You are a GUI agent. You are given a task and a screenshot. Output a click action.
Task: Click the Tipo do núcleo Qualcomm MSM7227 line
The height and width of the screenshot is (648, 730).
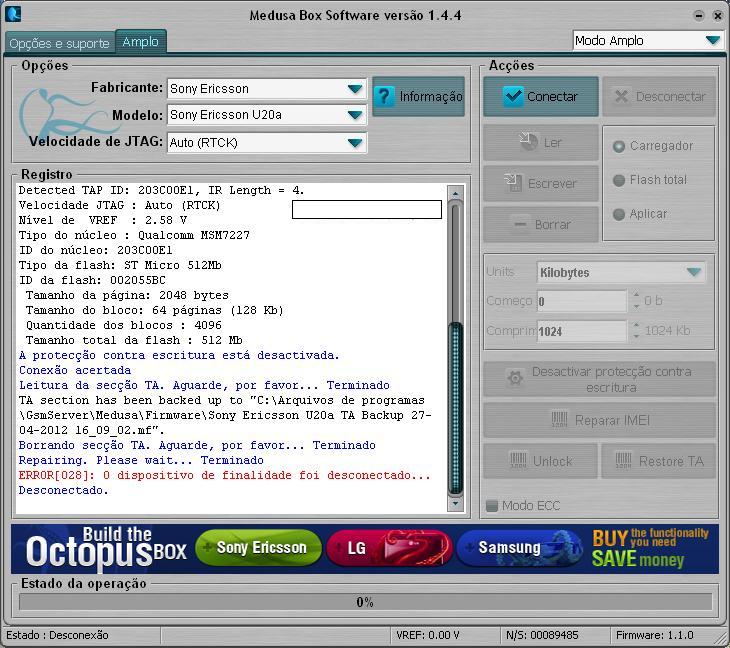[x=134, y=235]
